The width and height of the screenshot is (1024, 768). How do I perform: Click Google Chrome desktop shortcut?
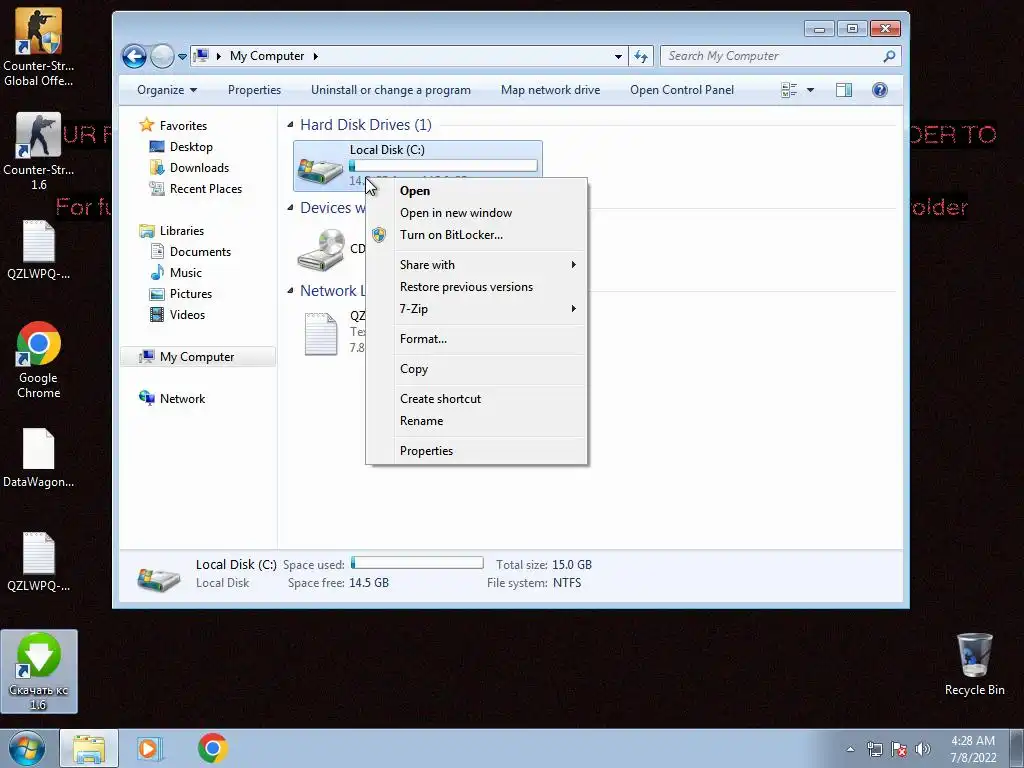point(39,360)
